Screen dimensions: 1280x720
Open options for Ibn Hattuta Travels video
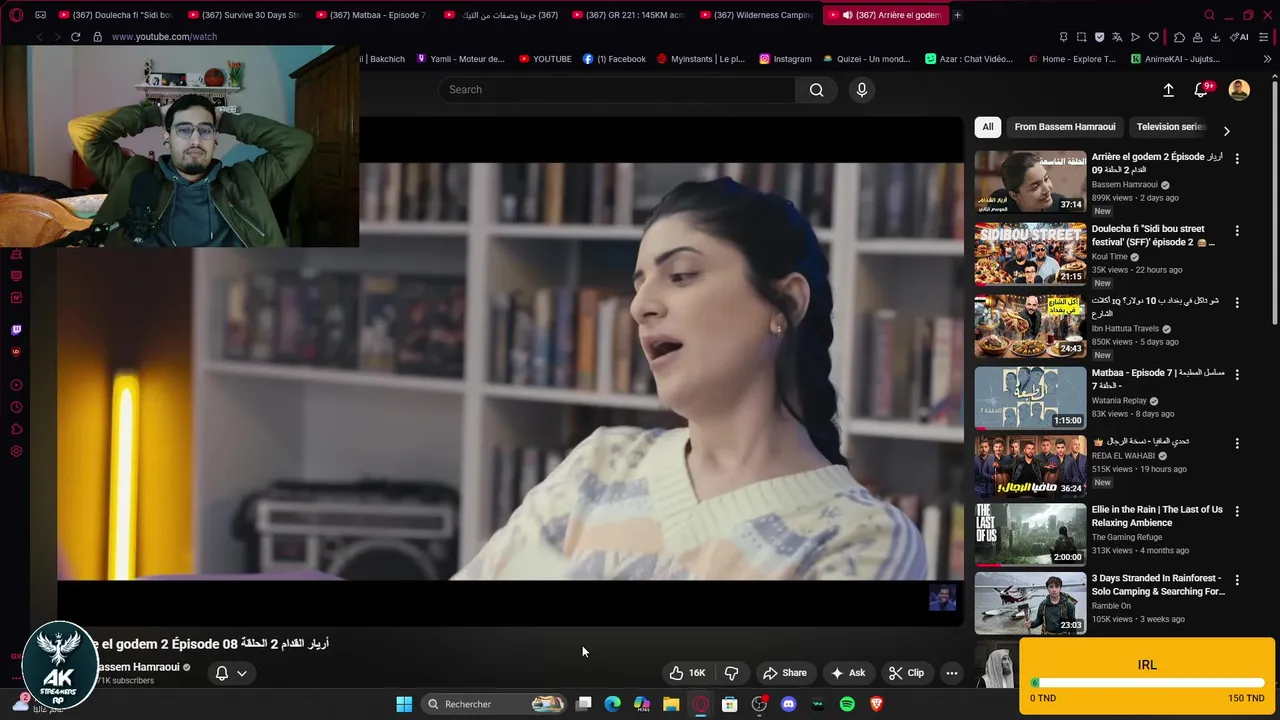1237,302
